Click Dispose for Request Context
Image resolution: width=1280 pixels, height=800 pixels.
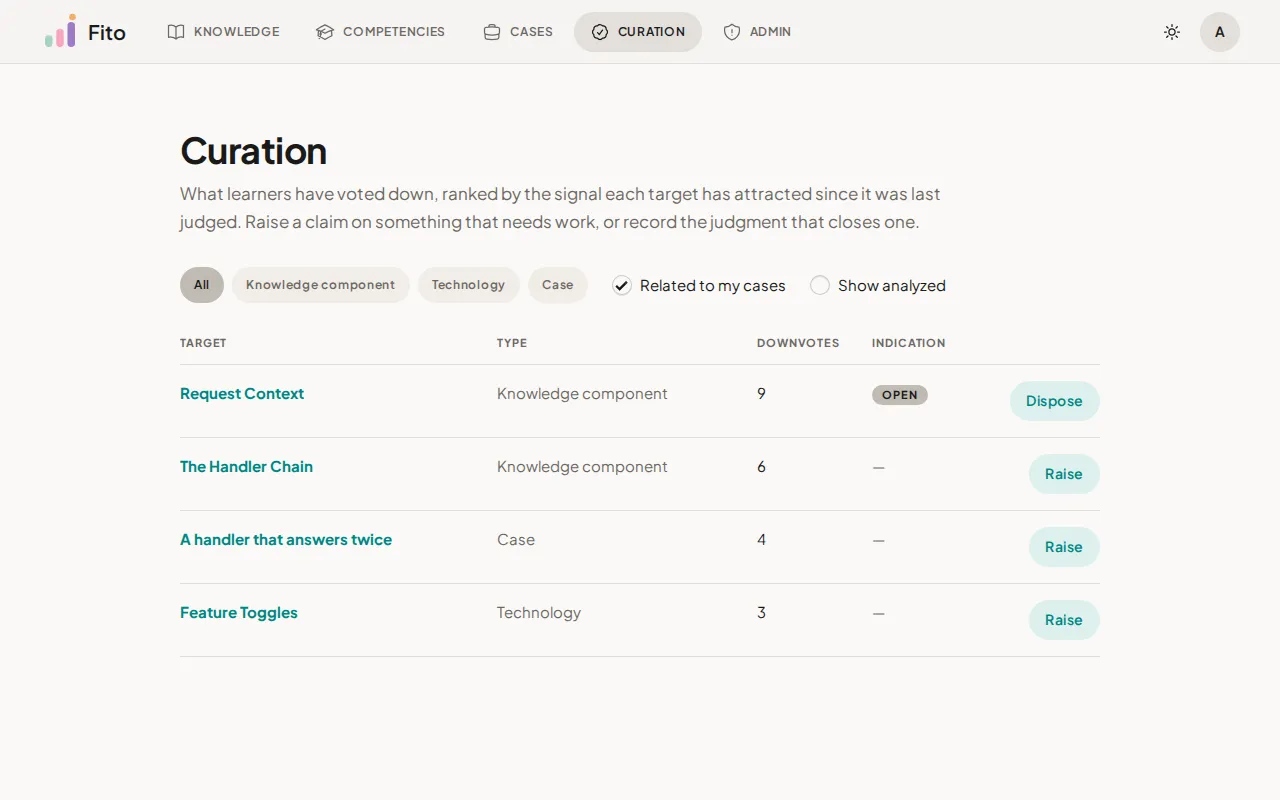(1054, 401)
